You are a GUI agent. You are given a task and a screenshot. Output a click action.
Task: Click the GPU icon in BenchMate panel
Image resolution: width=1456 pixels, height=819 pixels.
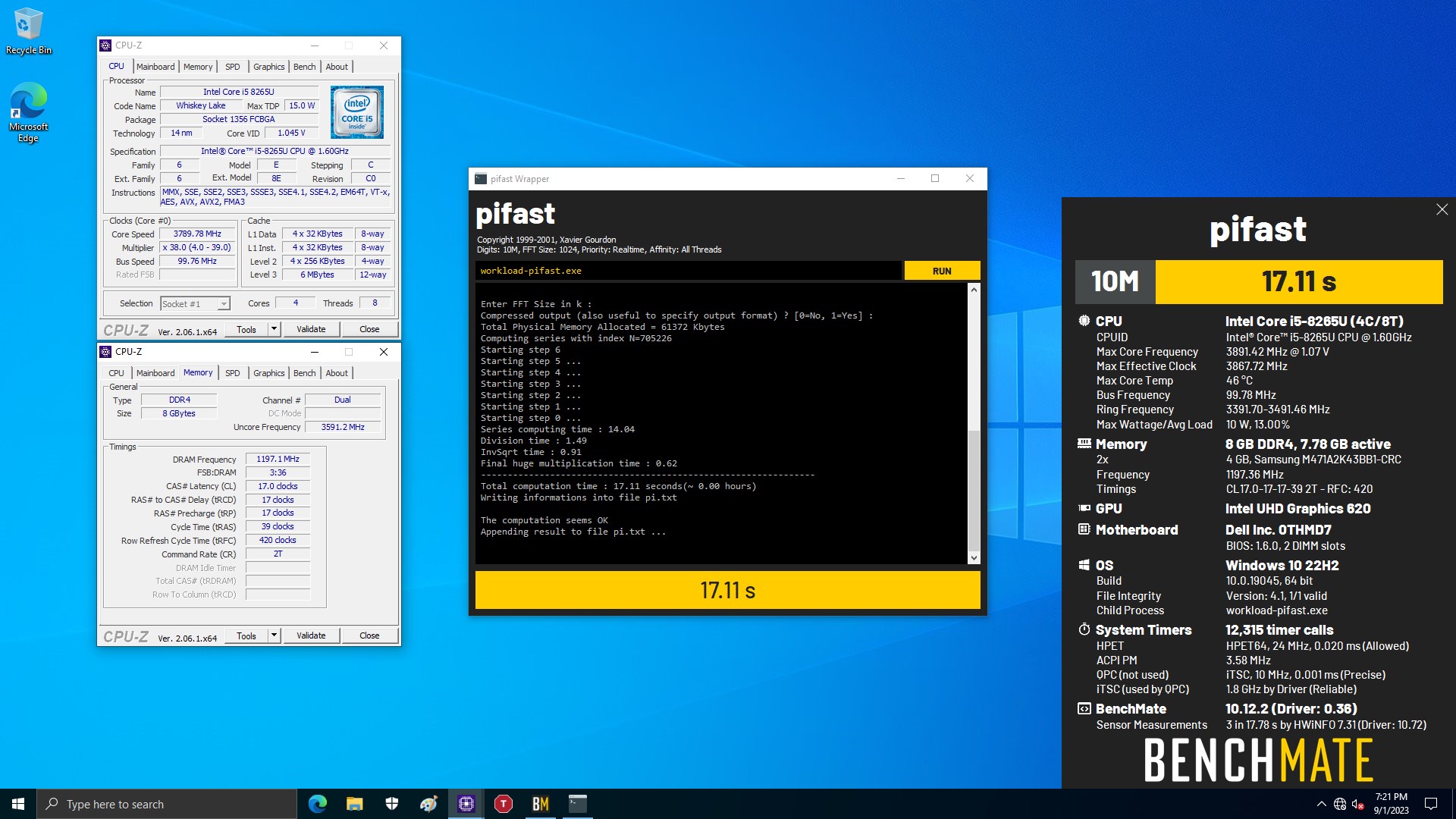click(x=1084, y=508)
